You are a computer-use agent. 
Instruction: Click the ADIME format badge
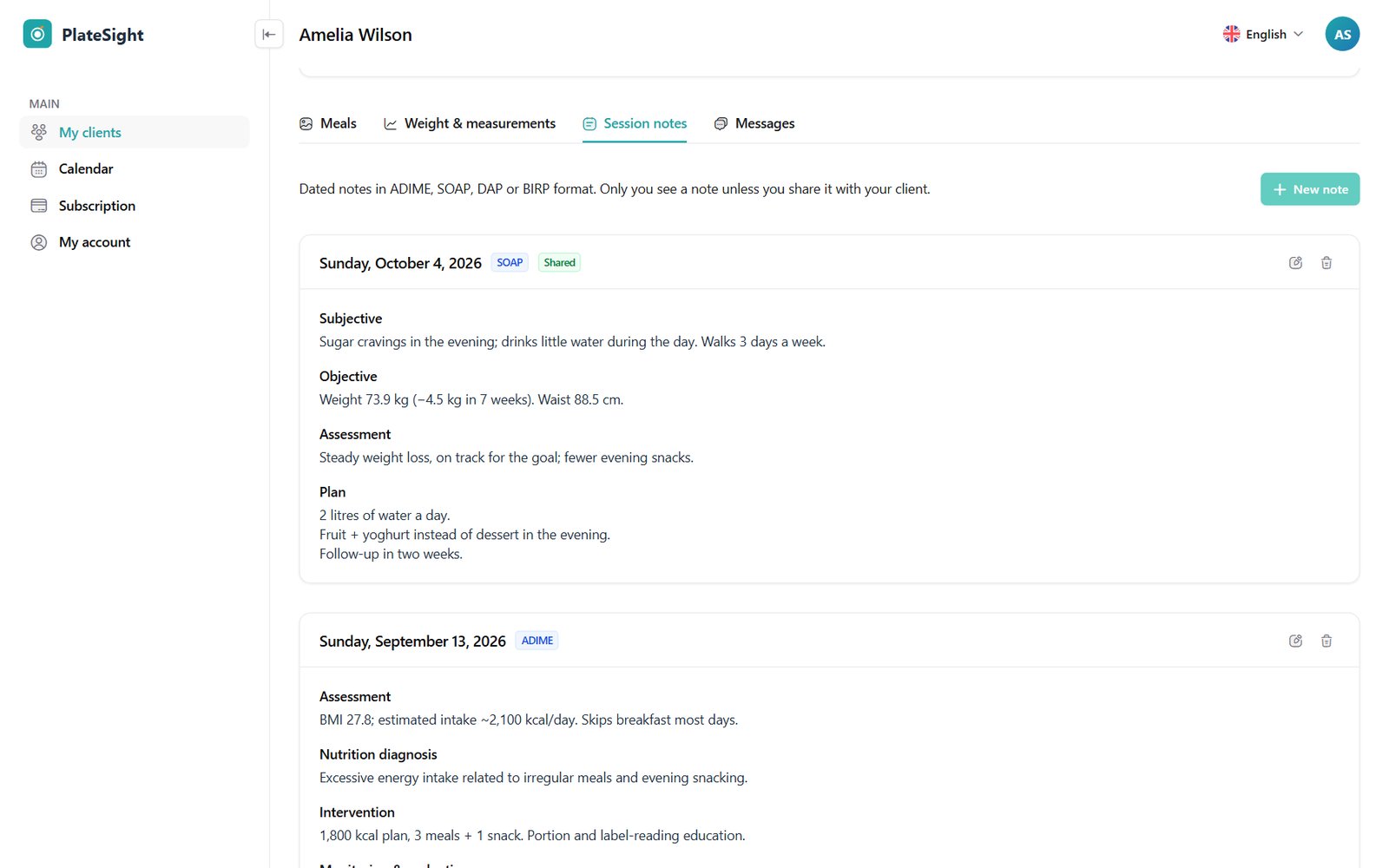pos(537,641)
